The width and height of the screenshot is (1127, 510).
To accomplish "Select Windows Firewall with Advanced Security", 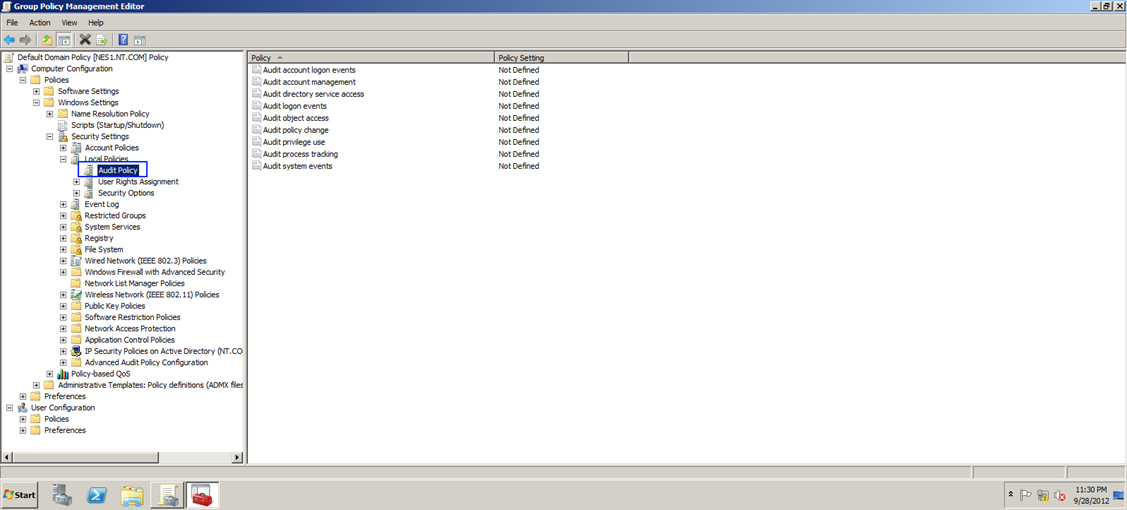I will pyautogui.click(x=155, y=272).
